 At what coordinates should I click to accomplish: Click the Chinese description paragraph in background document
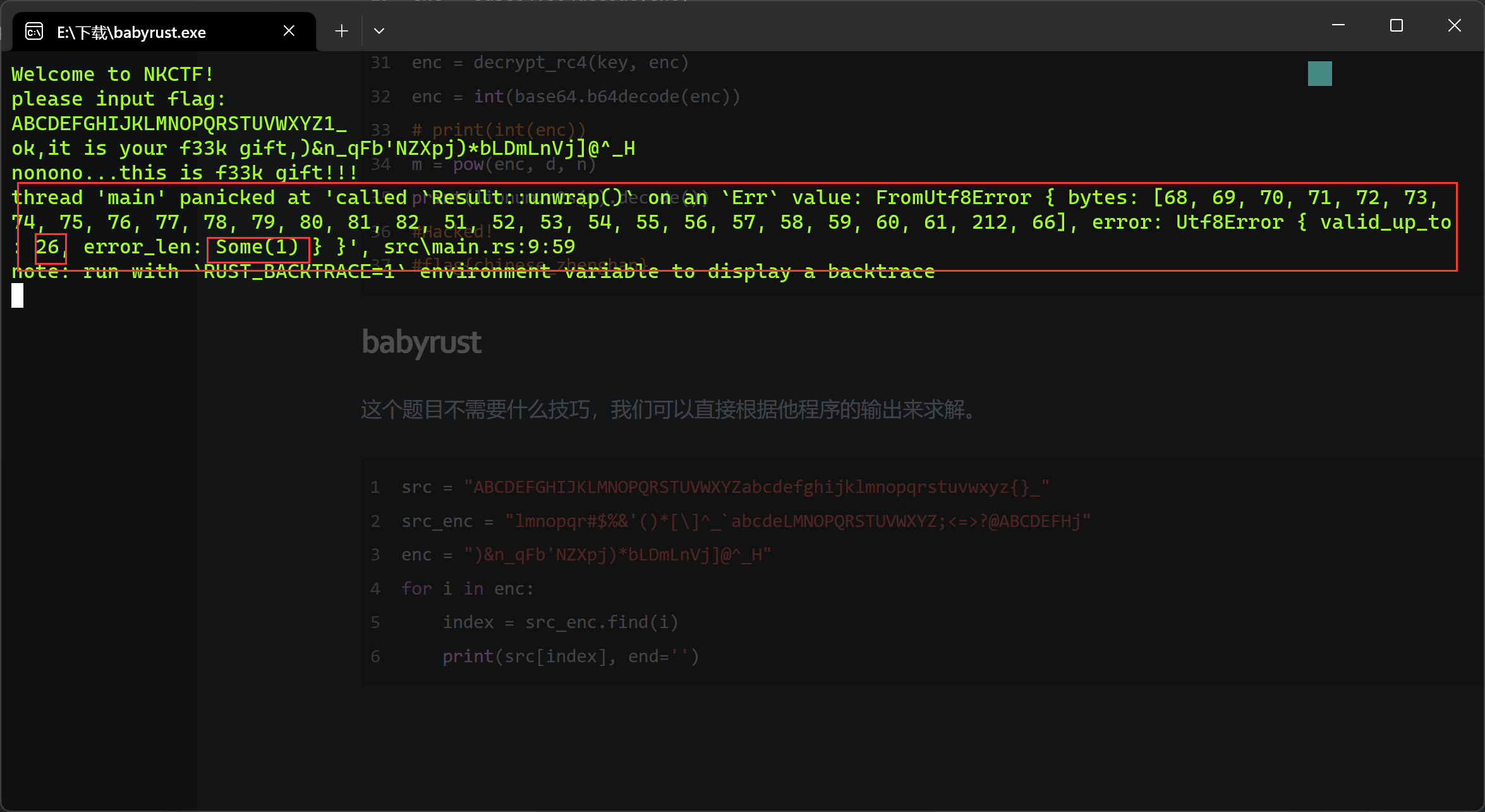point(670,410)
